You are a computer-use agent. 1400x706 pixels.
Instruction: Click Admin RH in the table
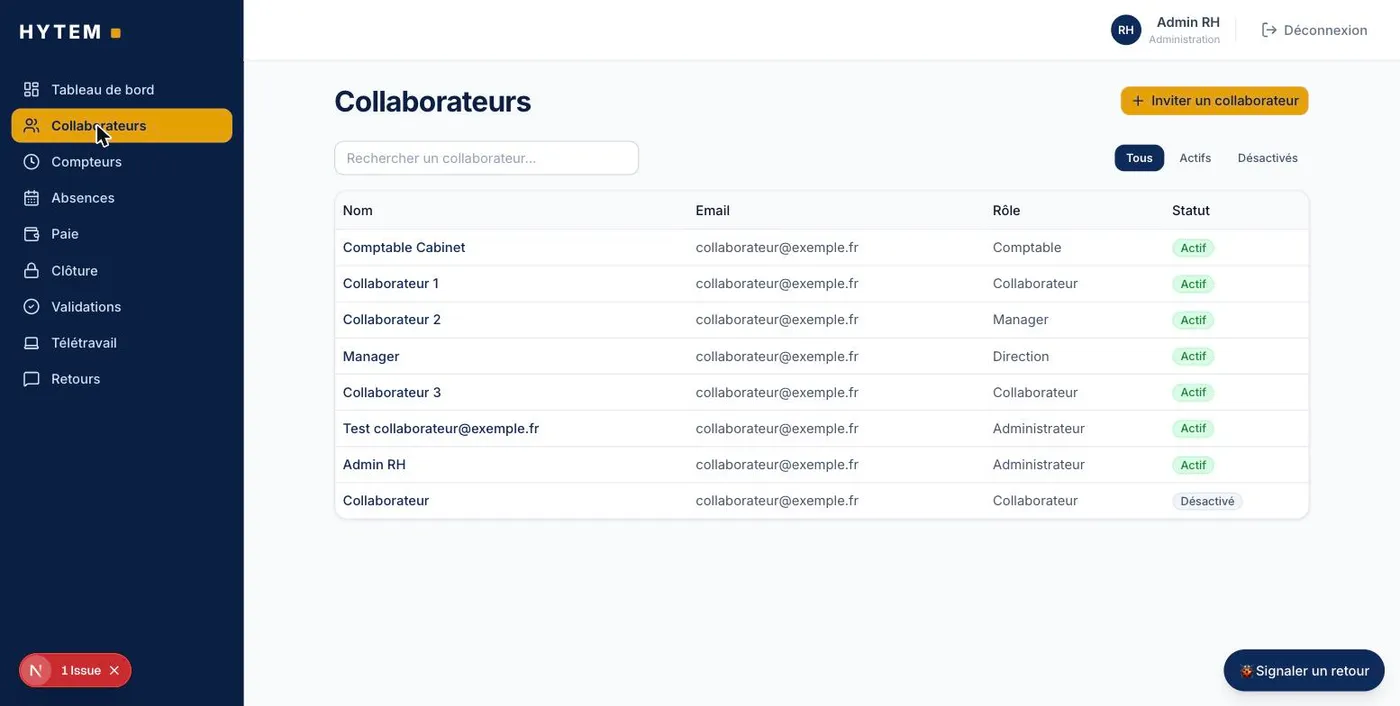click(374, 464)
